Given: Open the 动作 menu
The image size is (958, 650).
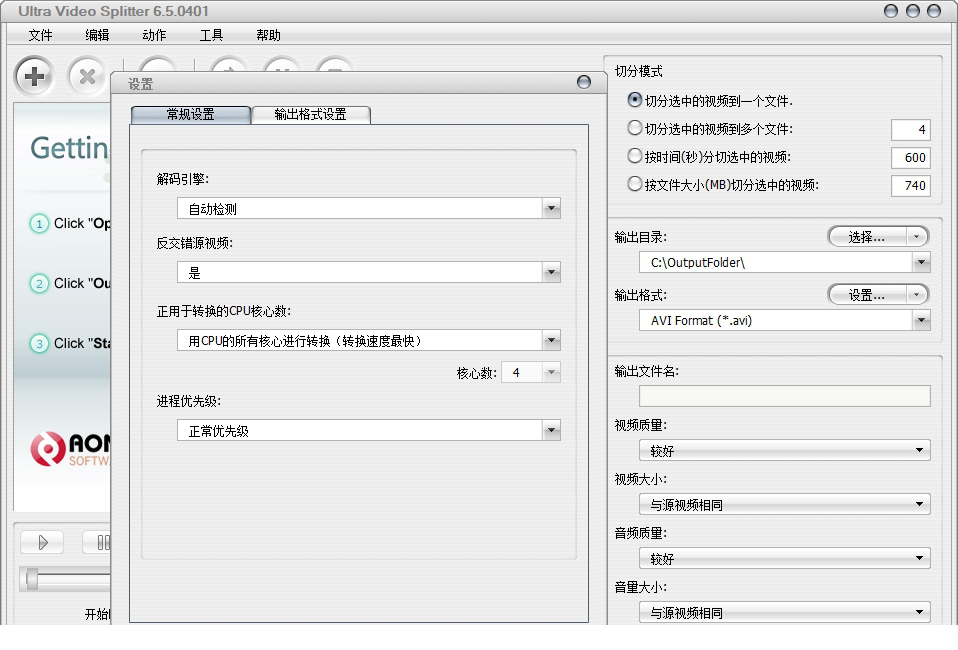Looking at the screenshot, I should [x=154, y=35].
